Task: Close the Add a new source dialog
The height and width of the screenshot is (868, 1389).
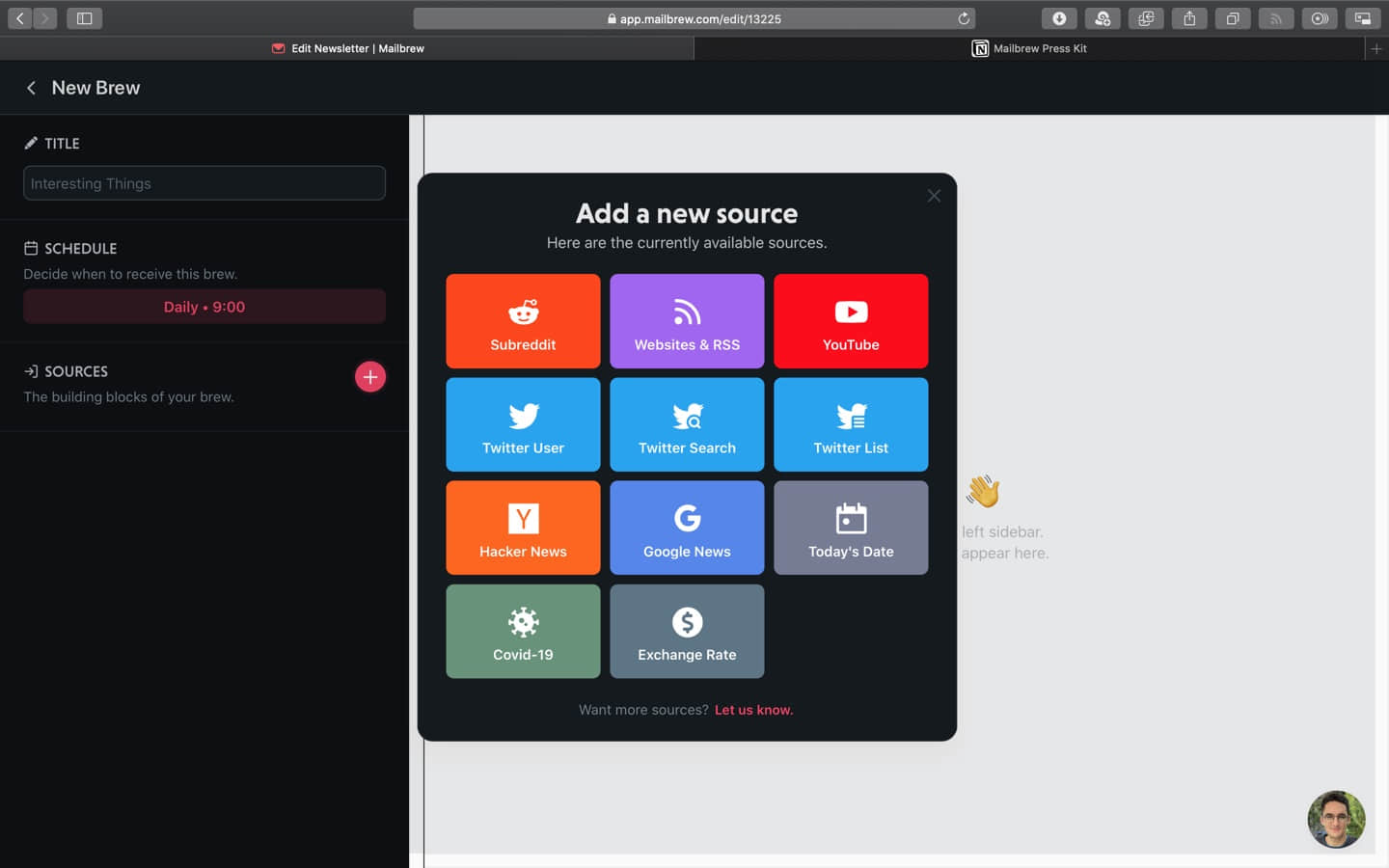Action: [934, 196]
